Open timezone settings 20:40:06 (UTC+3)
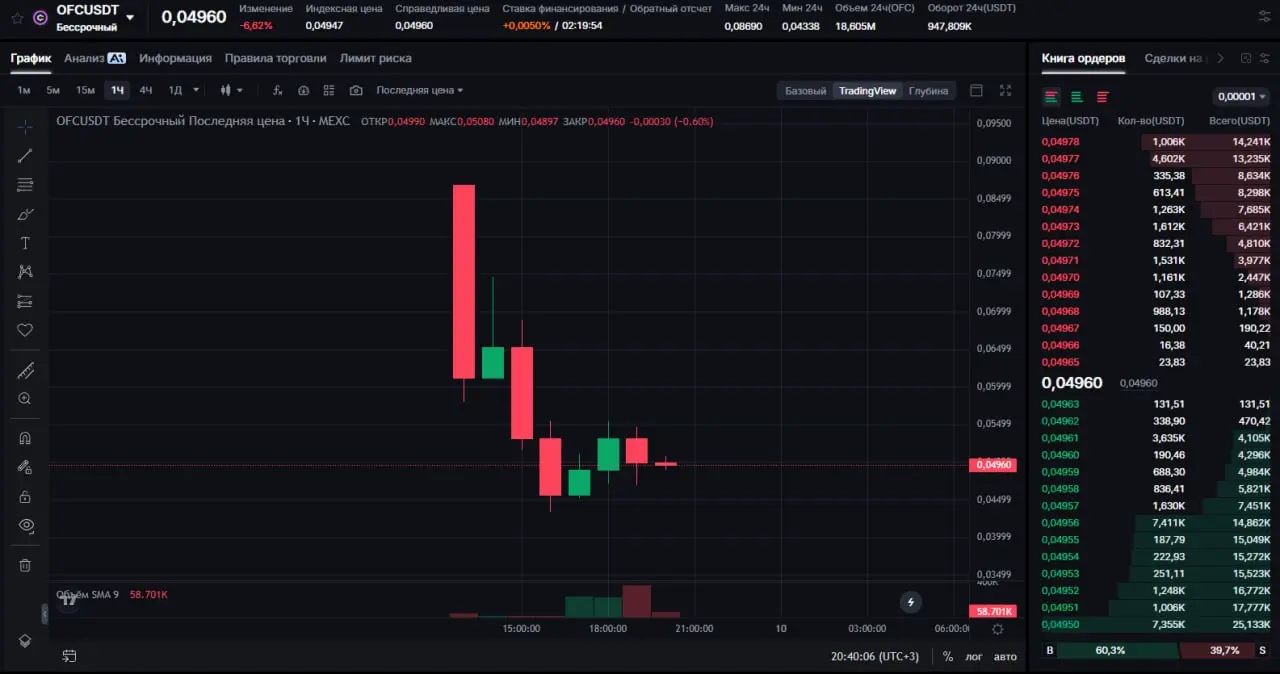Viewport: 1280px width, 674px height. click(x=875, y=657)
